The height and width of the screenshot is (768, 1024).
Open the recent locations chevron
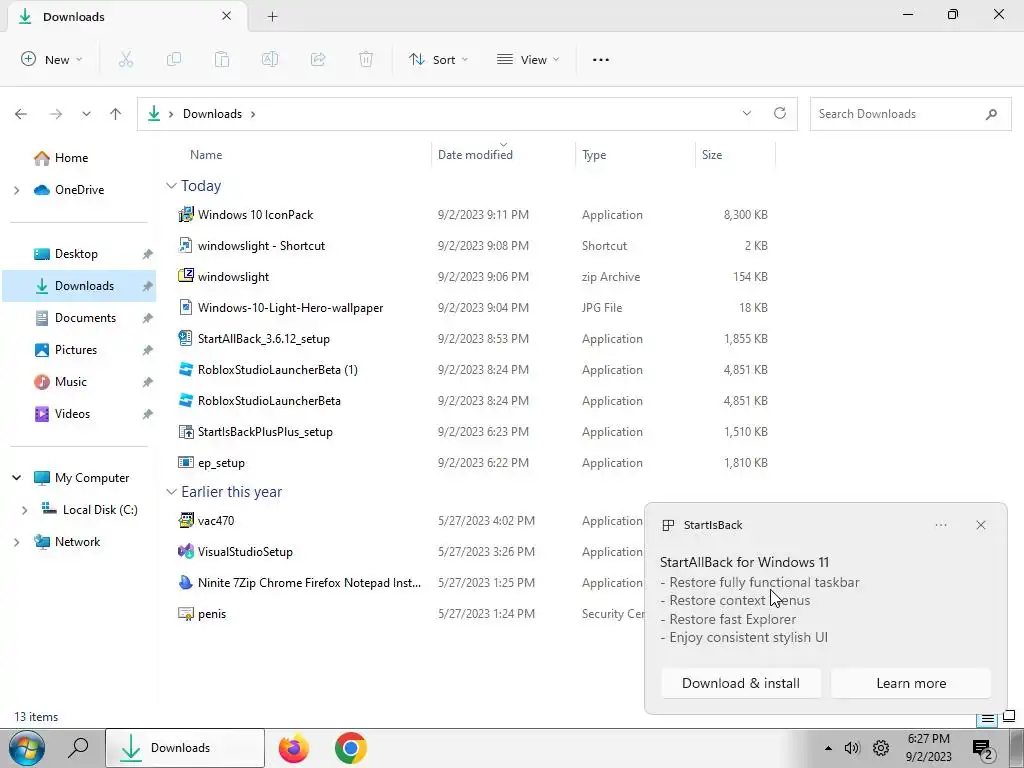click(86, 114)
